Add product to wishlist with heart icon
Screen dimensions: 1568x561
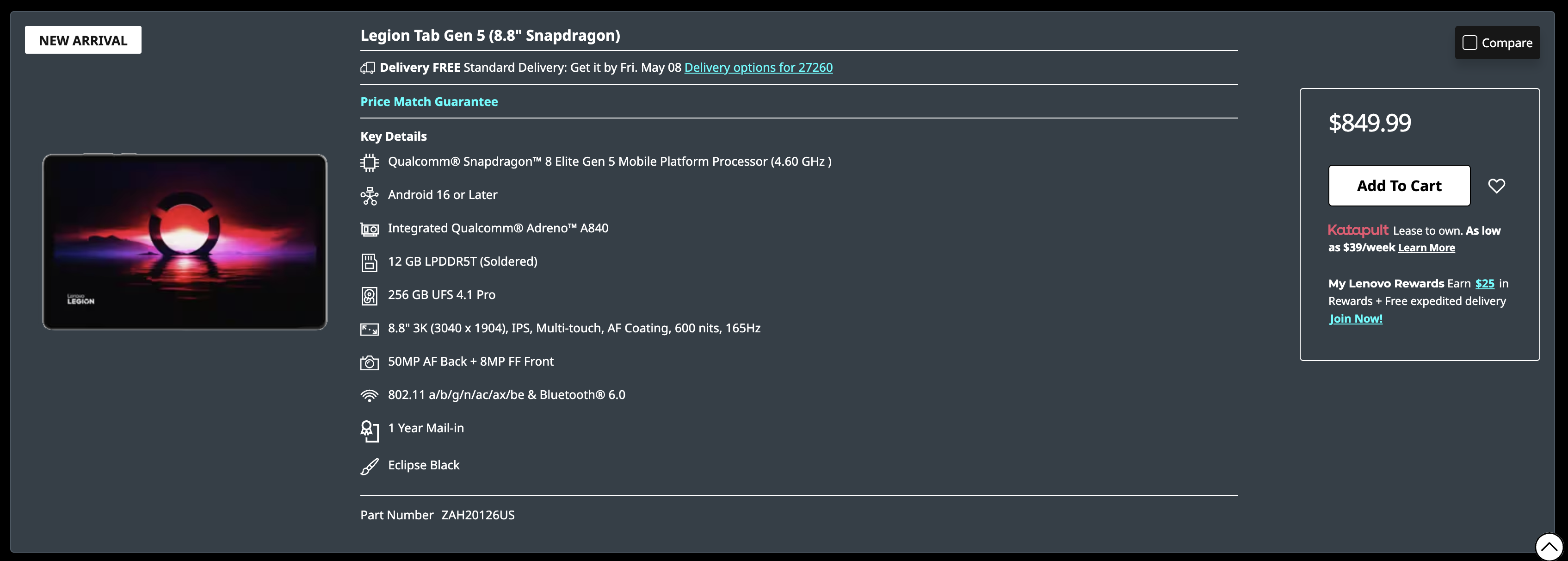coord(1496,186)
